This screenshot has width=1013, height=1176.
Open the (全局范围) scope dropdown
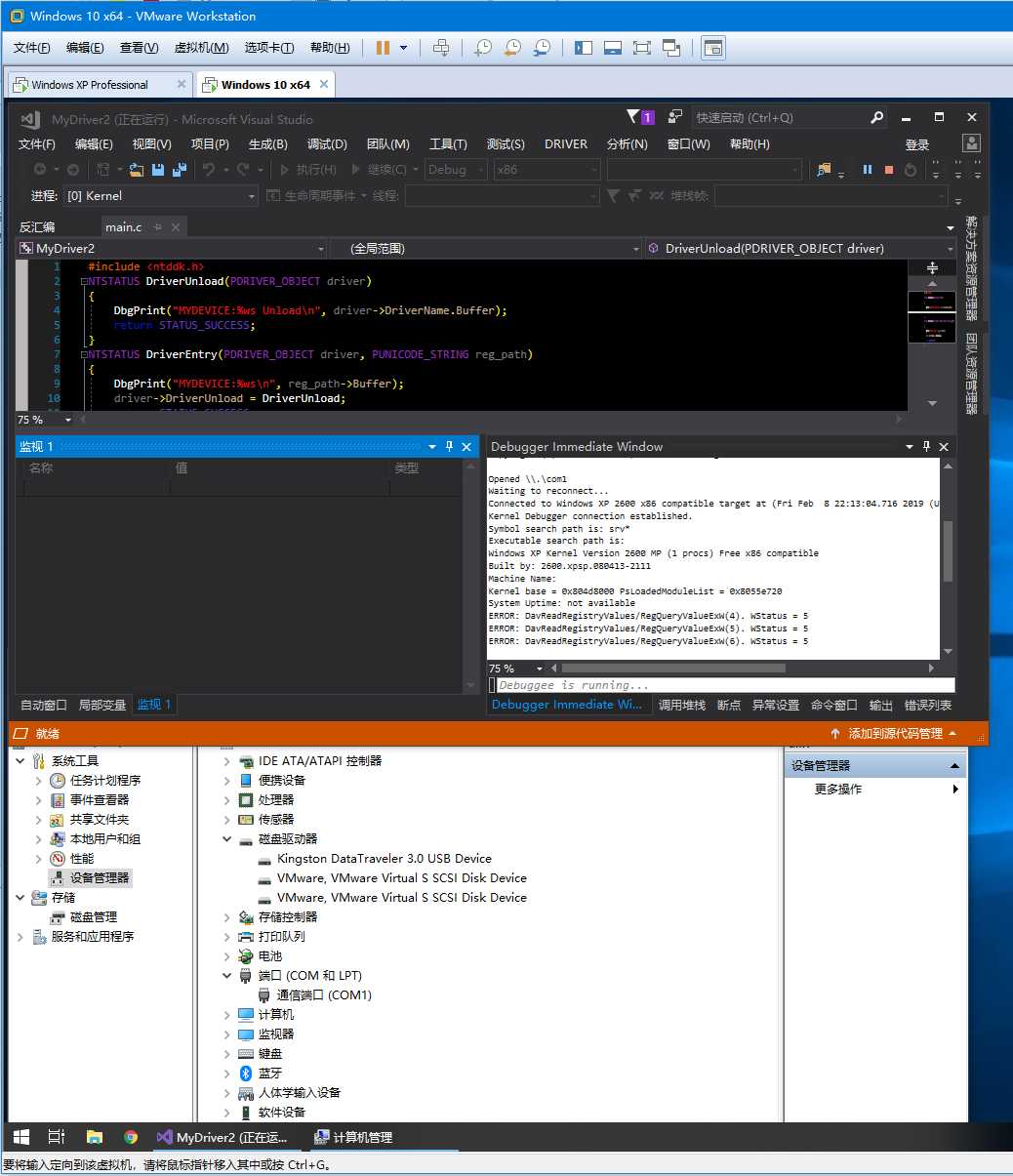click(x=486, y=248)
